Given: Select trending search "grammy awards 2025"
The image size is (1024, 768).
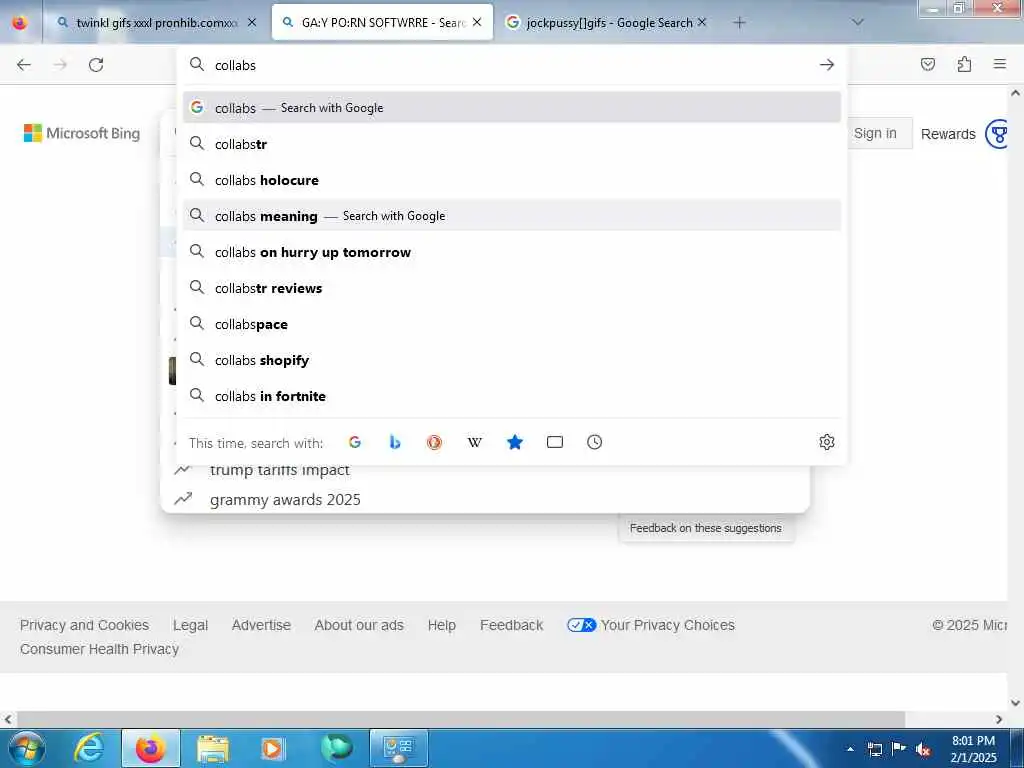Looking at the screenshot, I should [x=285, y=500].
